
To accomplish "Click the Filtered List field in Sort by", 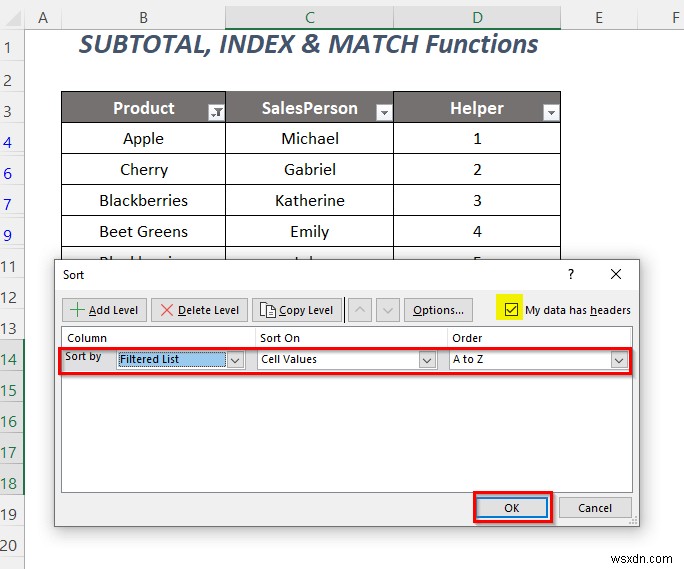I will pyautogui.click(x=171, y=360).
